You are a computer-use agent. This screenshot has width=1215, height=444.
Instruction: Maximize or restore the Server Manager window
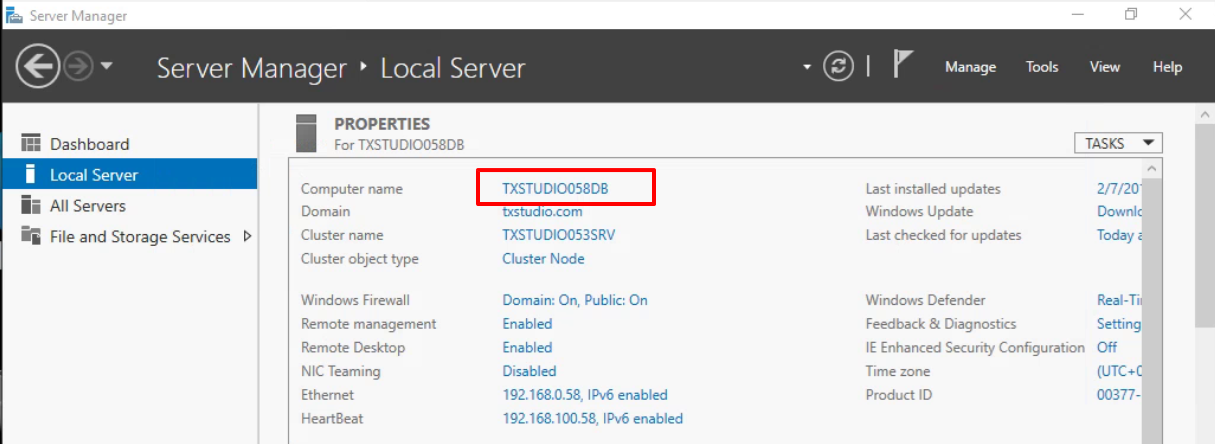(x=1131, y=14)
